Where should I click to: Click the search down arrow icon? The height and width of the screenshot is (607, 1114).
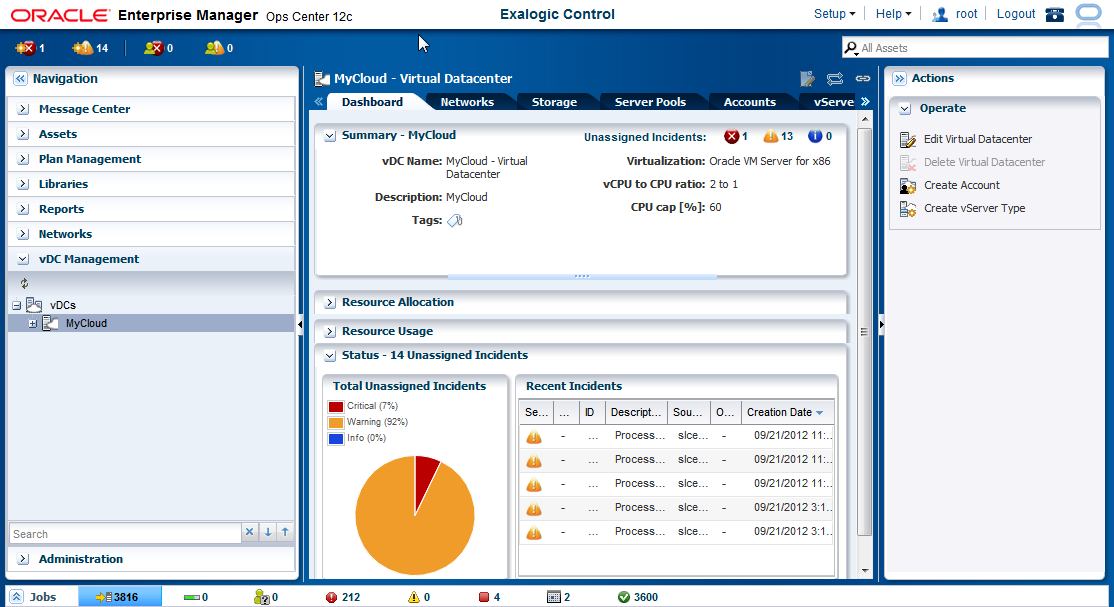(x=268, y=532)
